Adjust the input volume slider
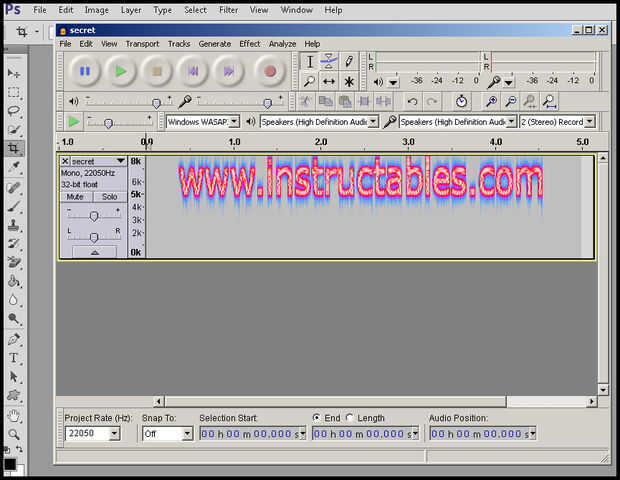This screenshot has width=620, height=480. (x=268, y=104)
